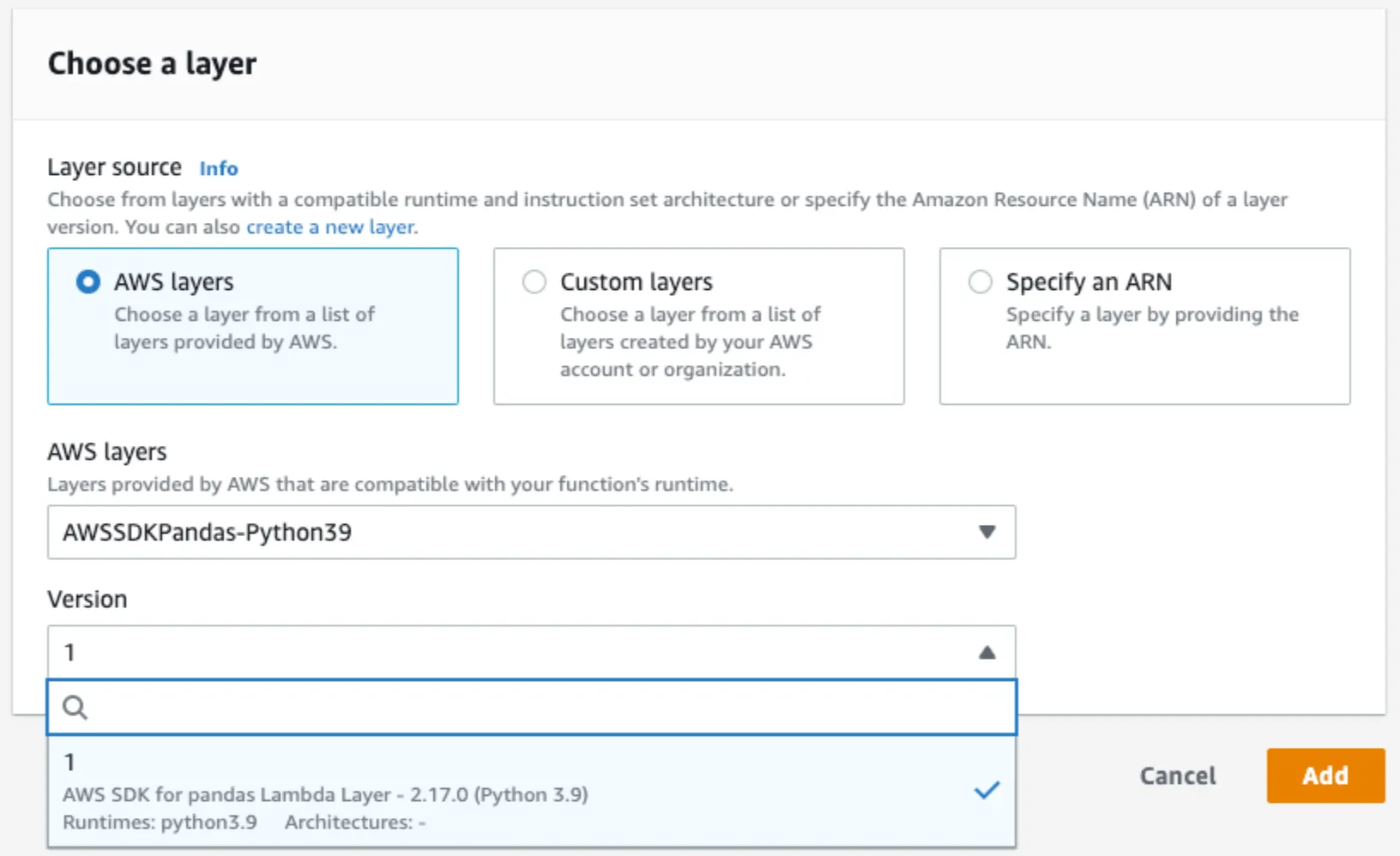Pick the AWS SDK for pandas 2.17.0 option

pyautogui.click(x=326, y=794)
